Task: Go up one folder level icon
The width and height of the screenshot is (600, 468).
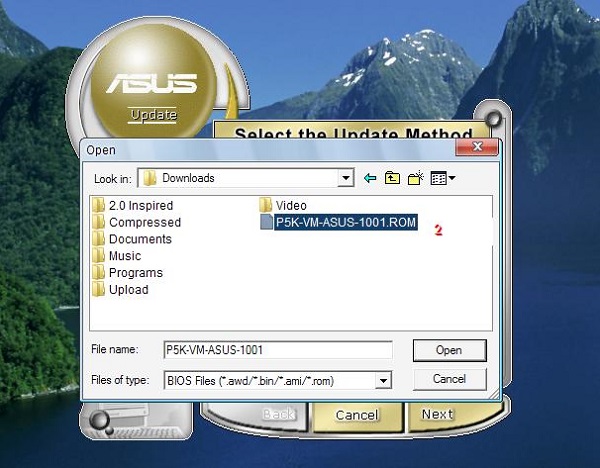Action: pyautogui.click(x=392, y=178)
